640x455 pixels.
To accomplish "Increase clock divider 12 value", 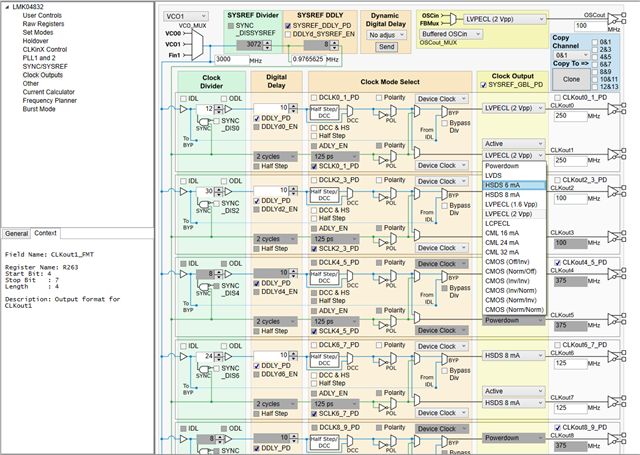I will (219, 107).
